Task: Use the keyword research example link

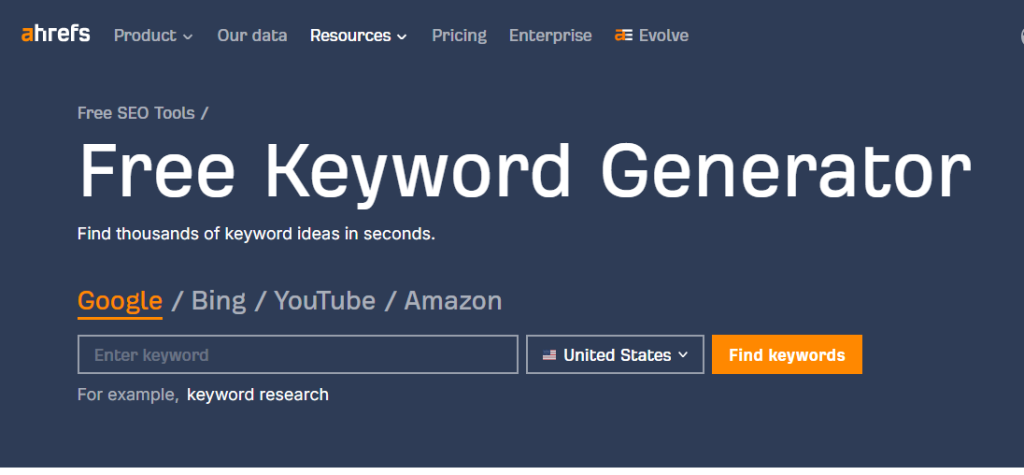Action: point(257,394)
